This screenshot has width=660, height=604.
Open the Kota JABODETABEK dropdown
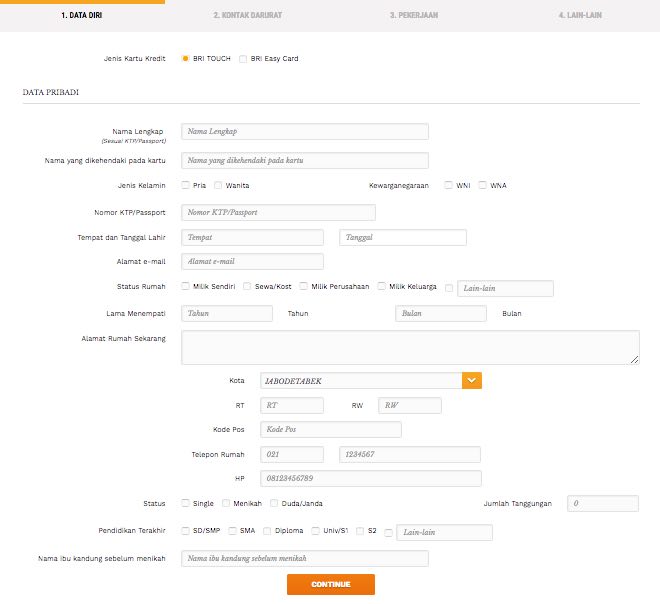point(371,381)
